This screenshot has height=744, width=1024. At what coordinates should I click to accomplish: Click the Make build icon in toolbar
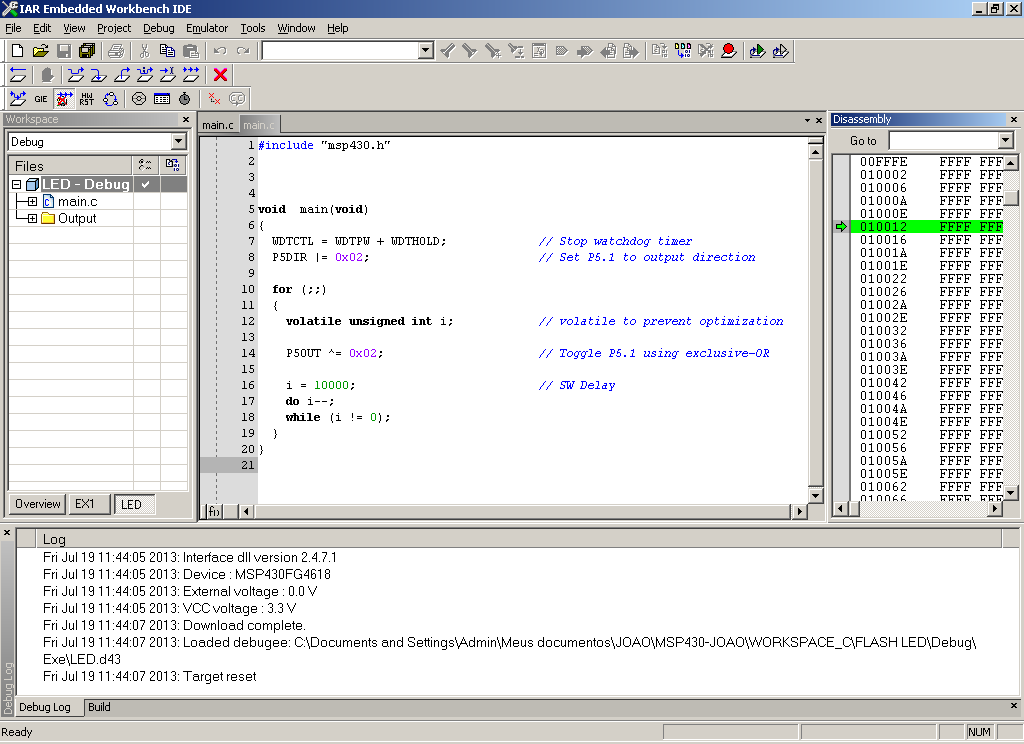[682, 51]
